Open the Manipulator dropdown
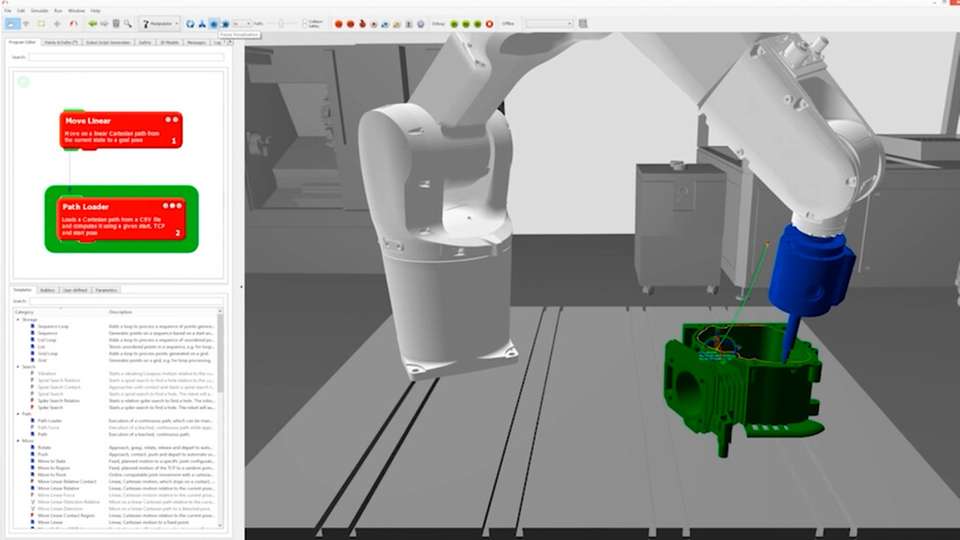The height and width of the screenshot is (540, 960). (159, 24)
